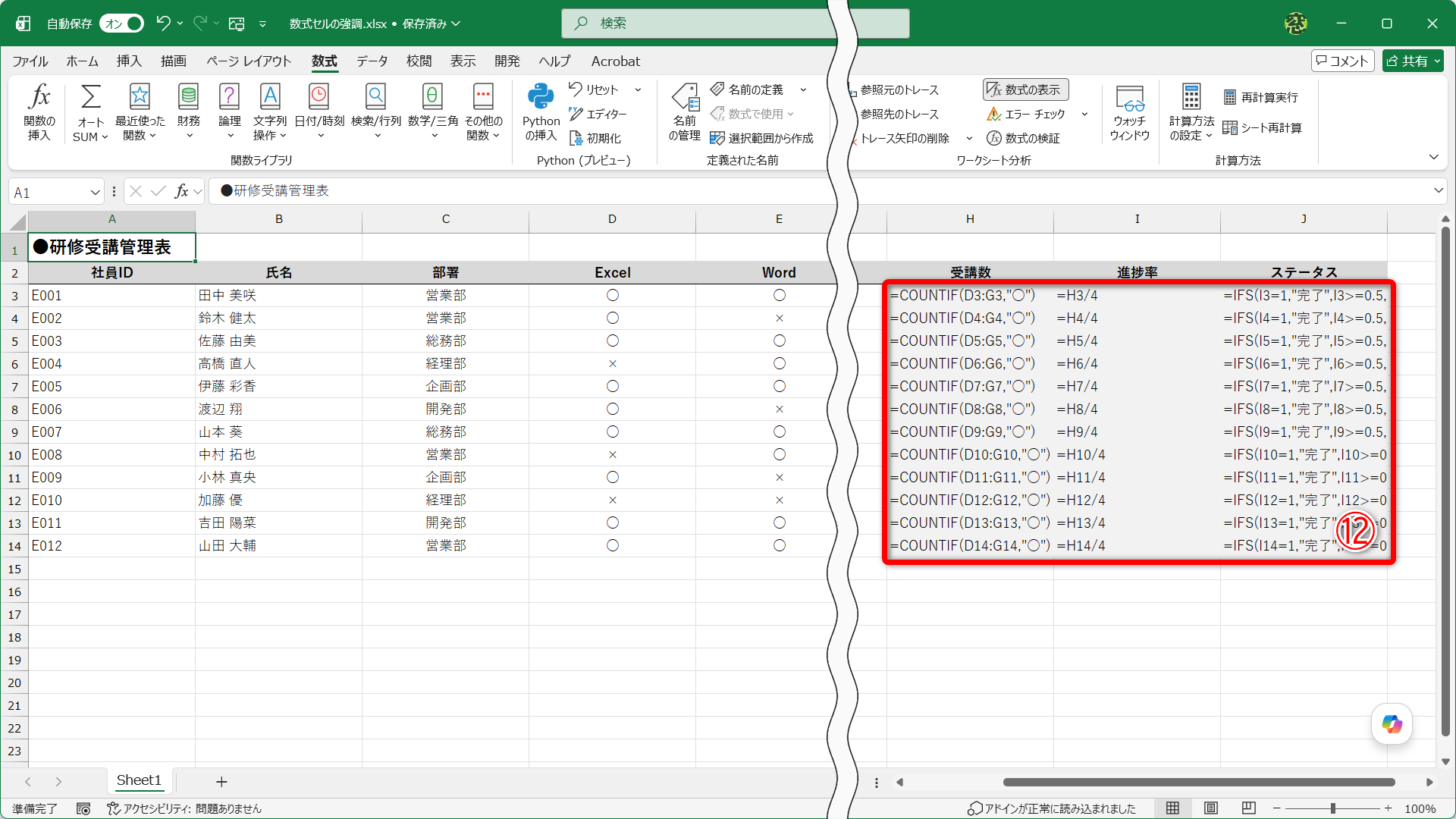The height and width of the screenshot is (819, 1456).
Task: Click the fx insert function button in formula bar
Action: [x=182, y=191]
